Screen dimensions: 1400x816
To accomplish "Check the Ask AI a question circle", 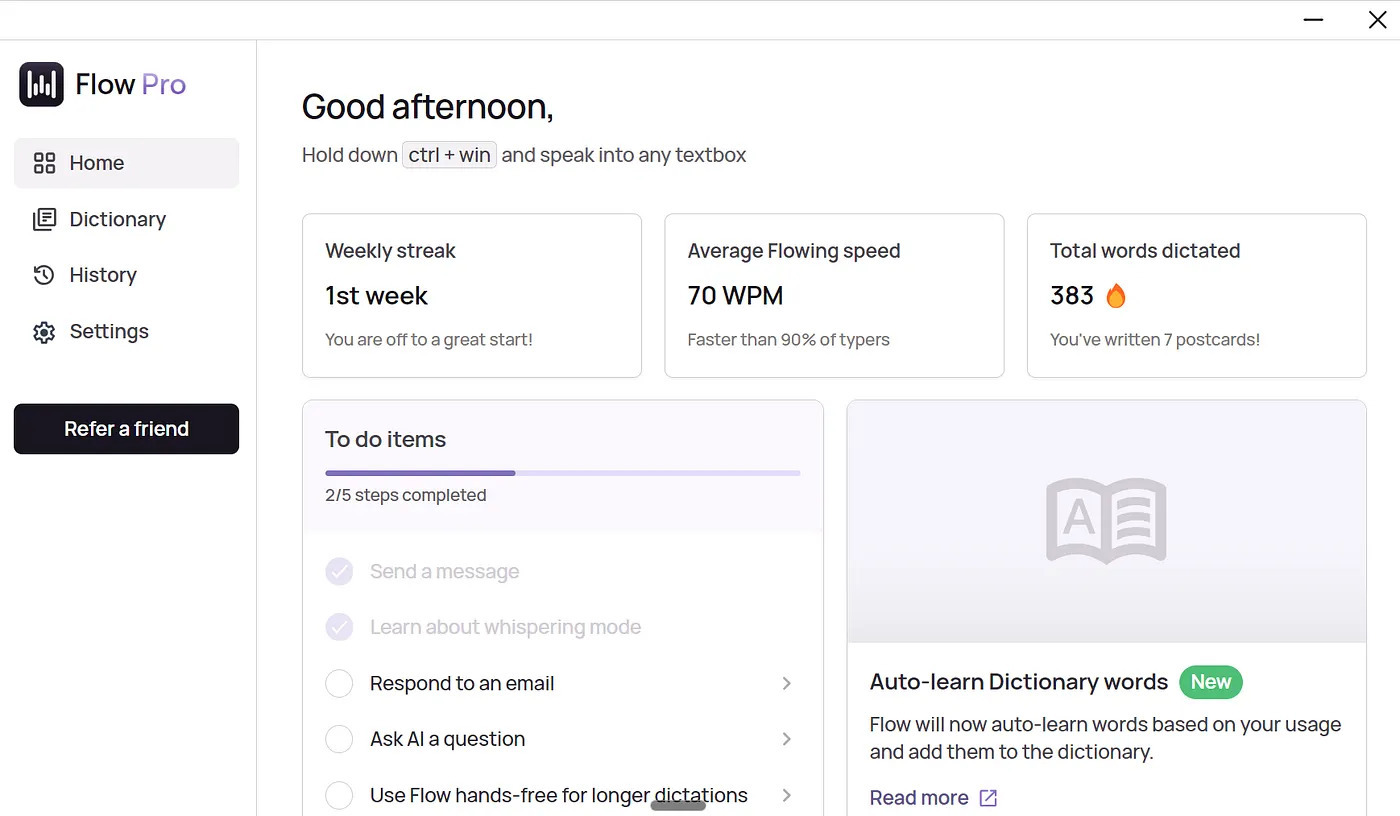I will pos(339,739).
